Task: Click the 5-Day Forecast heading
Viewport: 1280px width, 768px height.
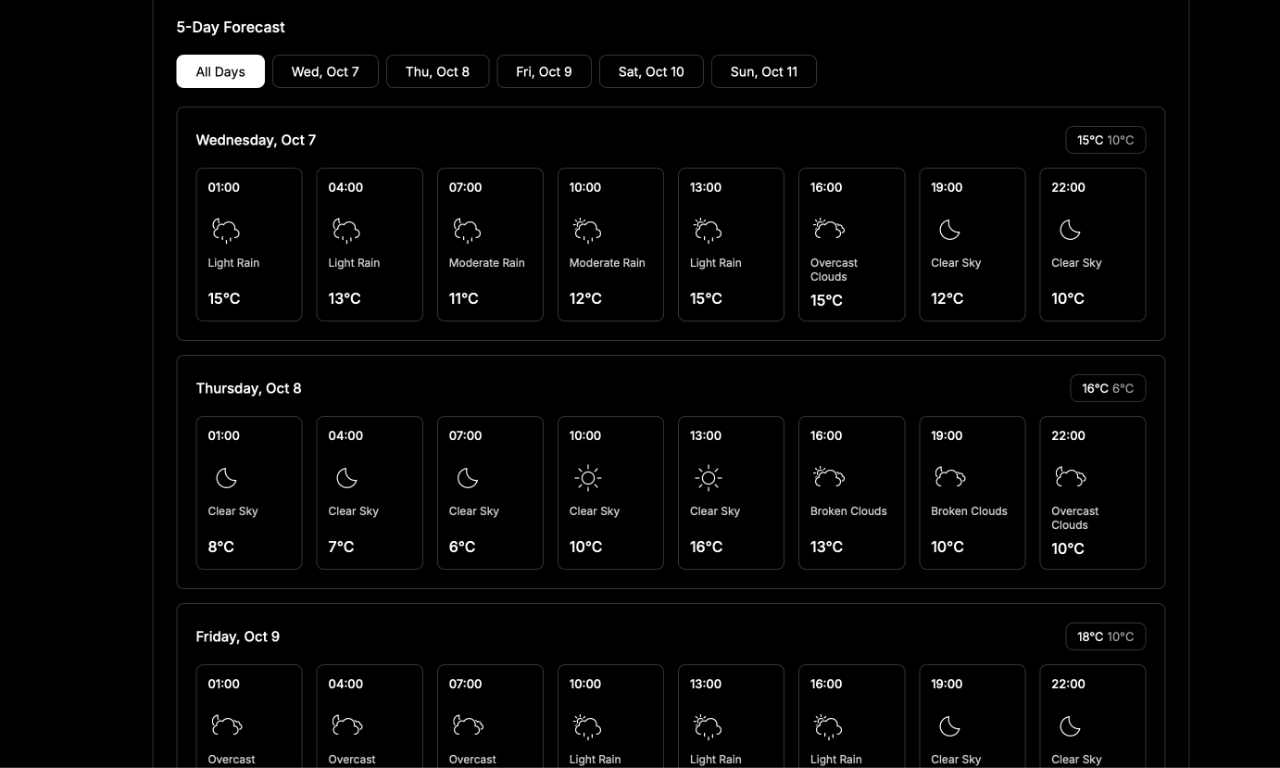Action: (x=230, y=27)
